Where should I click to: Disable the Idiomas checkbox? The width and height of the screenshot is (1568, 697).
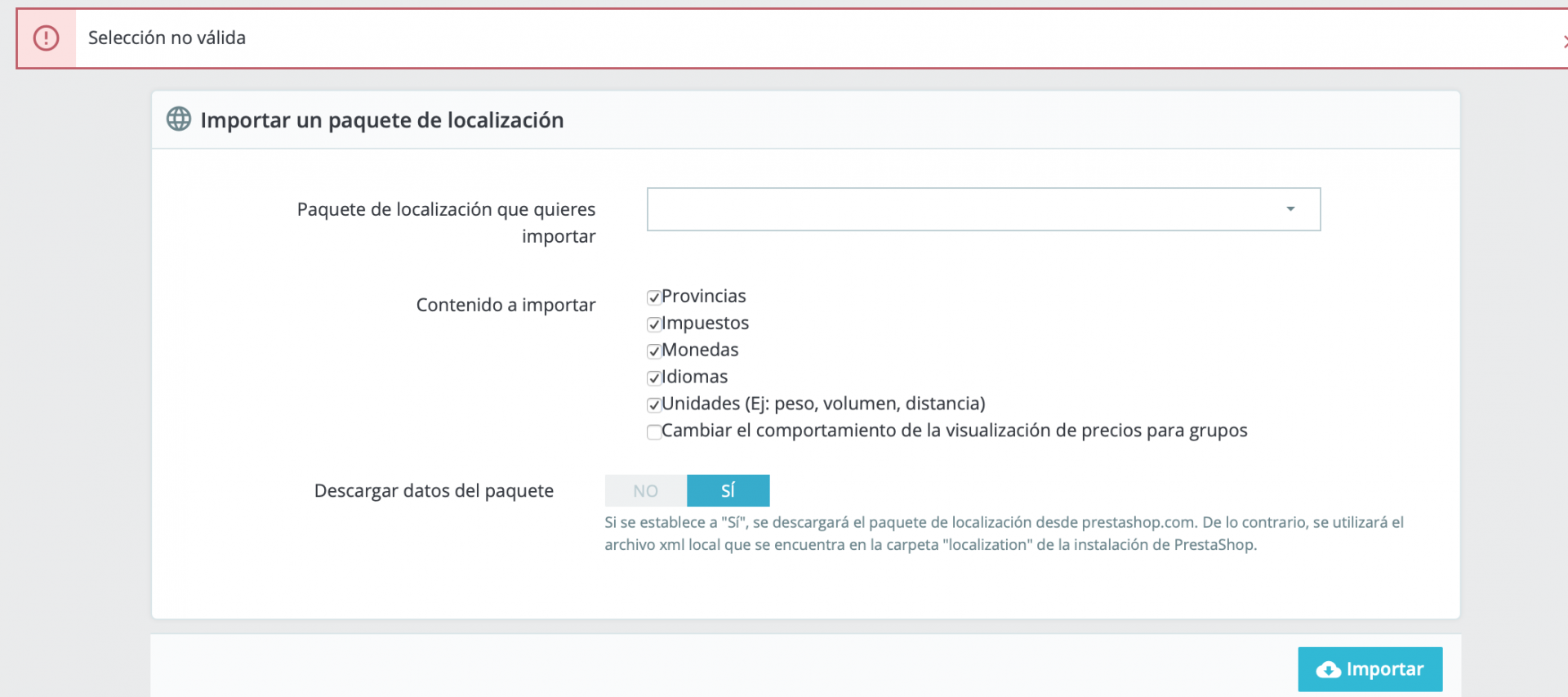coord(654,378)
